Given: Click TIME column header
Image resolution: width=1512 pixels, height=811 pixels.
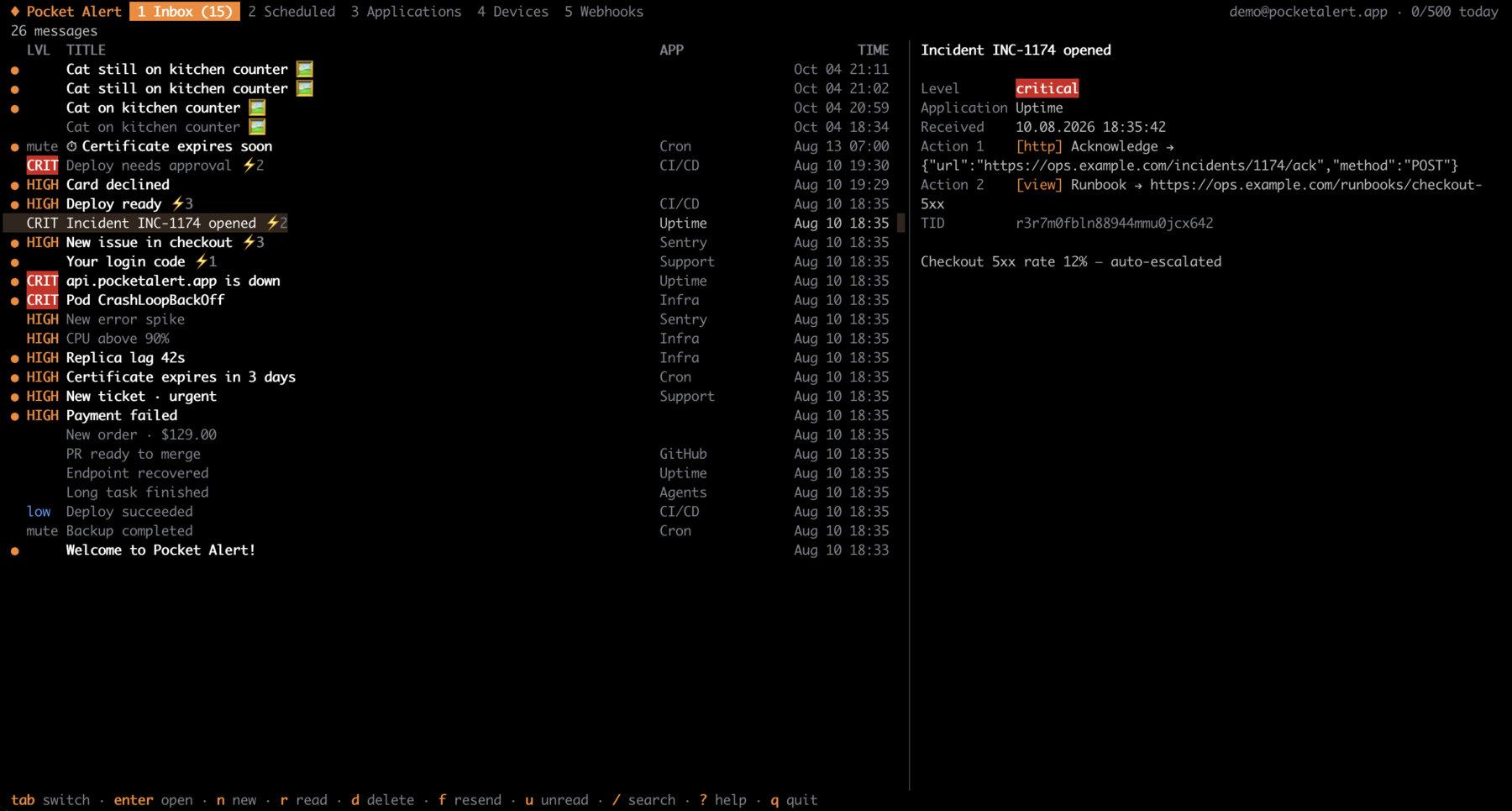Looking at the screenshot, I should [873, 50].
